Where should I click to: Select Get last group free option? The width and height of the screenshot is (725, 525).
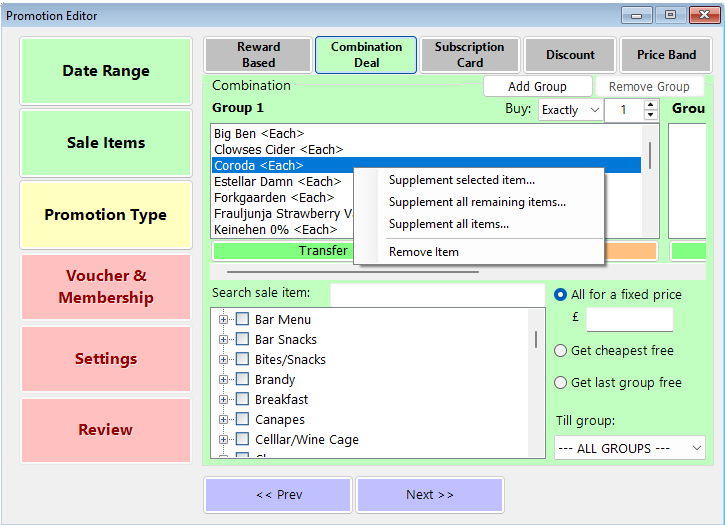tap(560, 383)
